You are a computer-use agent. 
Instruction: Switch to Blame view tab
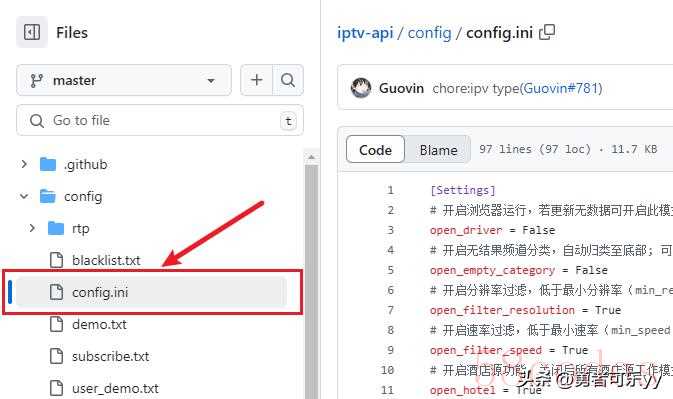tap(438, 150)
